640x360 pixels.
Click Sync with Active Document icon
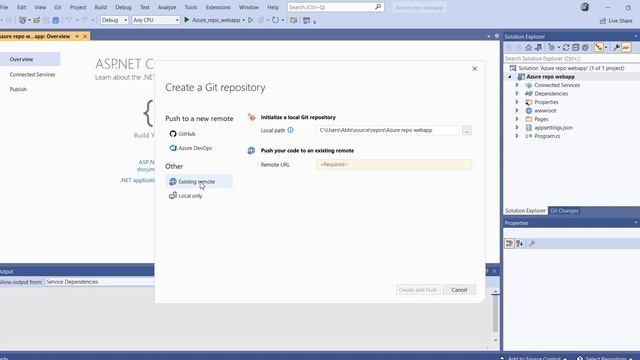point(566,48)
